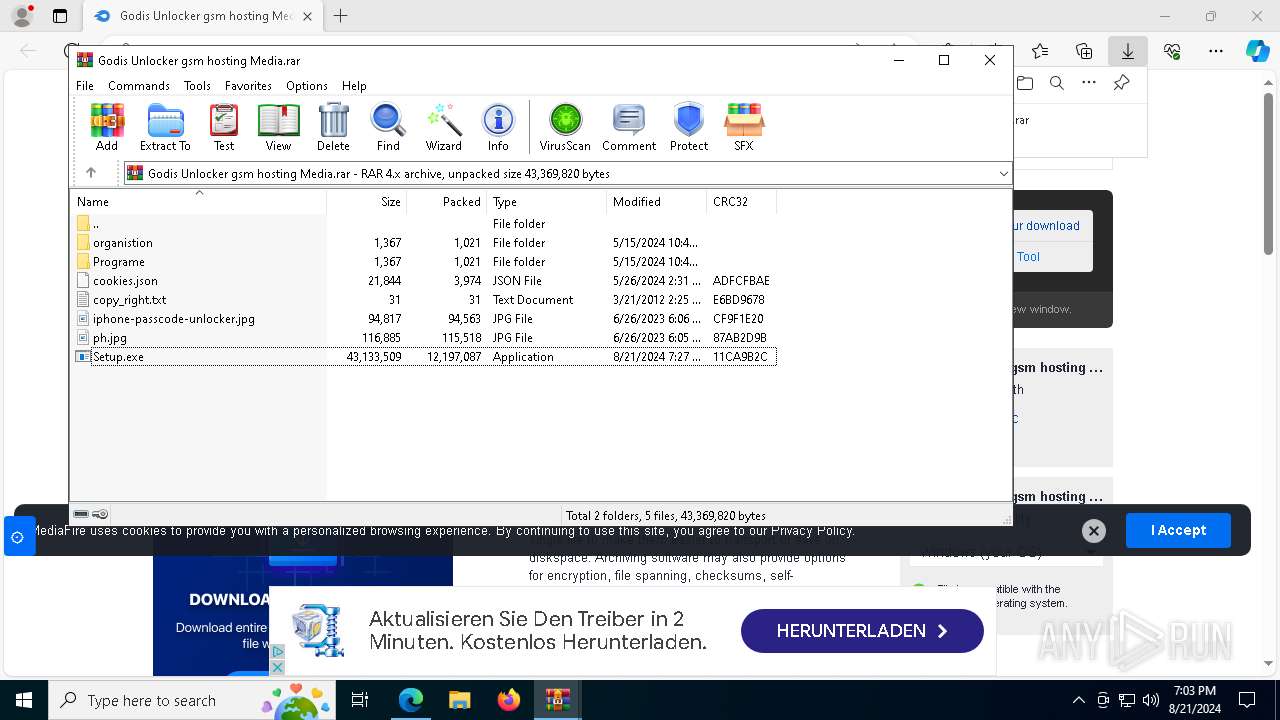Open the Favorites menu
Image resolution: width=1280 pixels, height=720 pixels.
point(248,86)
